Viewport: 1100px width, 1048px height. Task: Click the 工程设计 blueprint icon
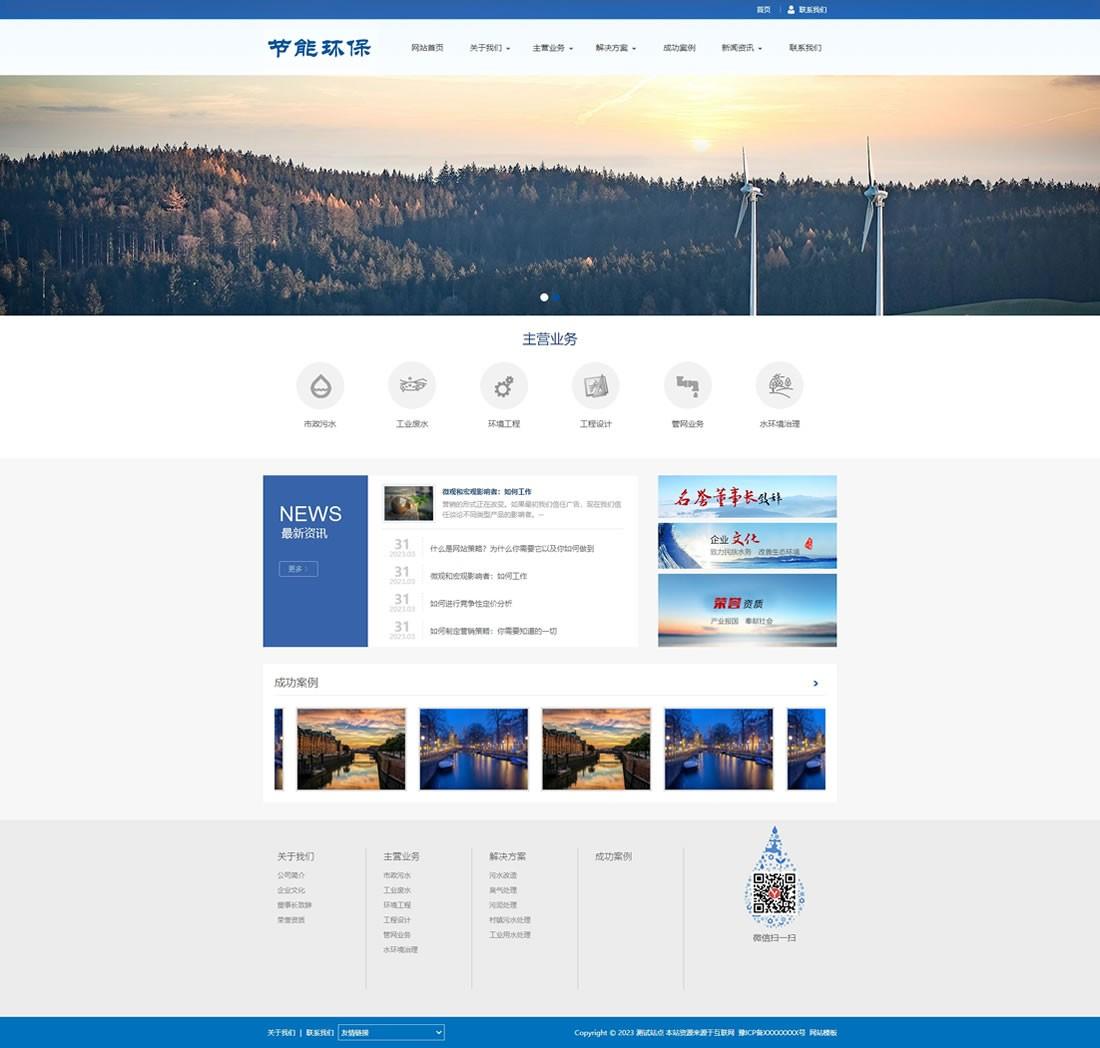click(x=596, y=386)
